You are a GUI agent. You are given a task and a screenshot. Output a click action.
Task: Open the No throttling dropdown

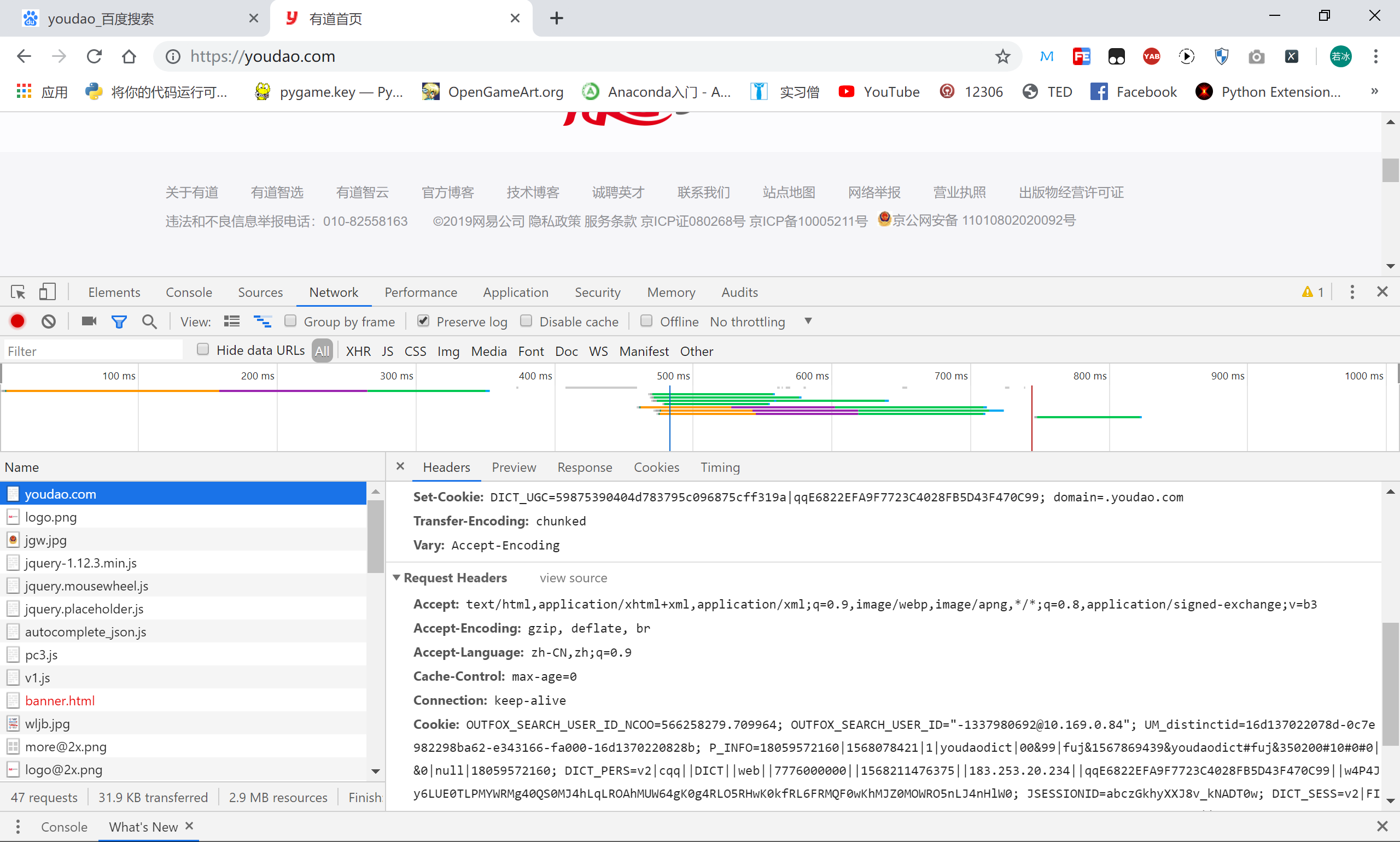pos(761,321)
